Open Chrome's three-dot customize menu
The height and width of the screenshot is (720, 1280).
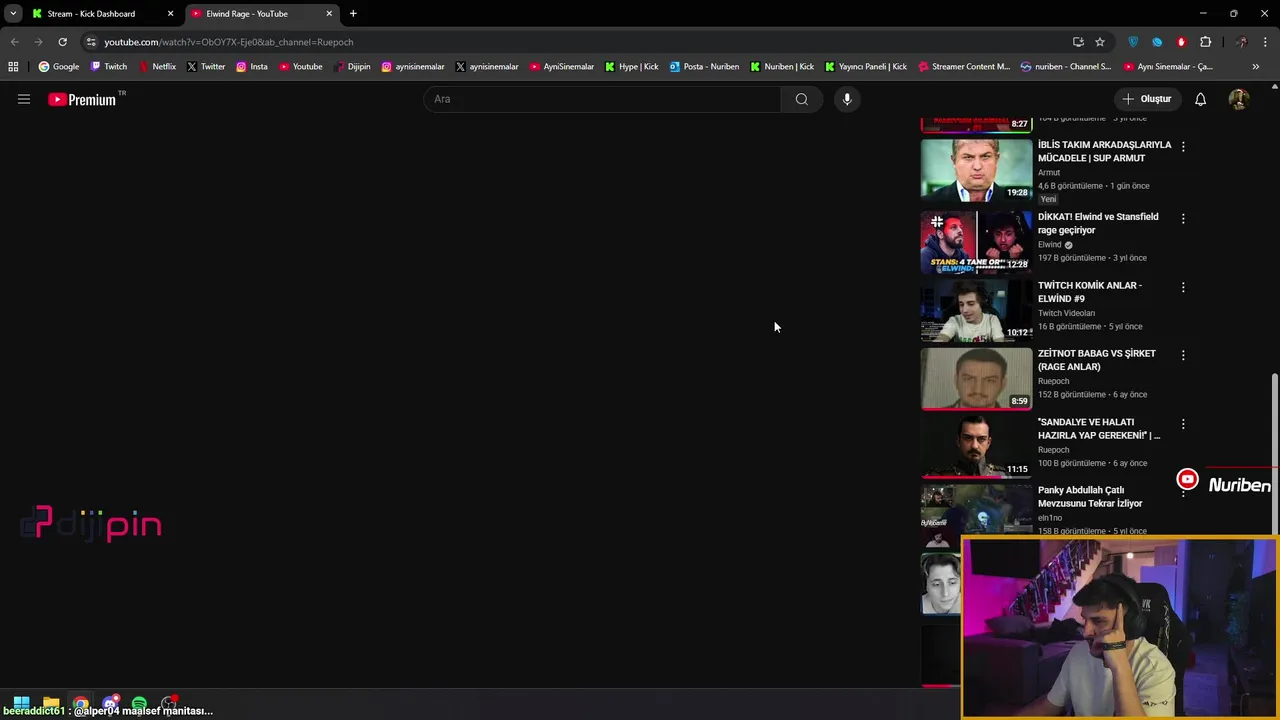(x=1265, y=42)
